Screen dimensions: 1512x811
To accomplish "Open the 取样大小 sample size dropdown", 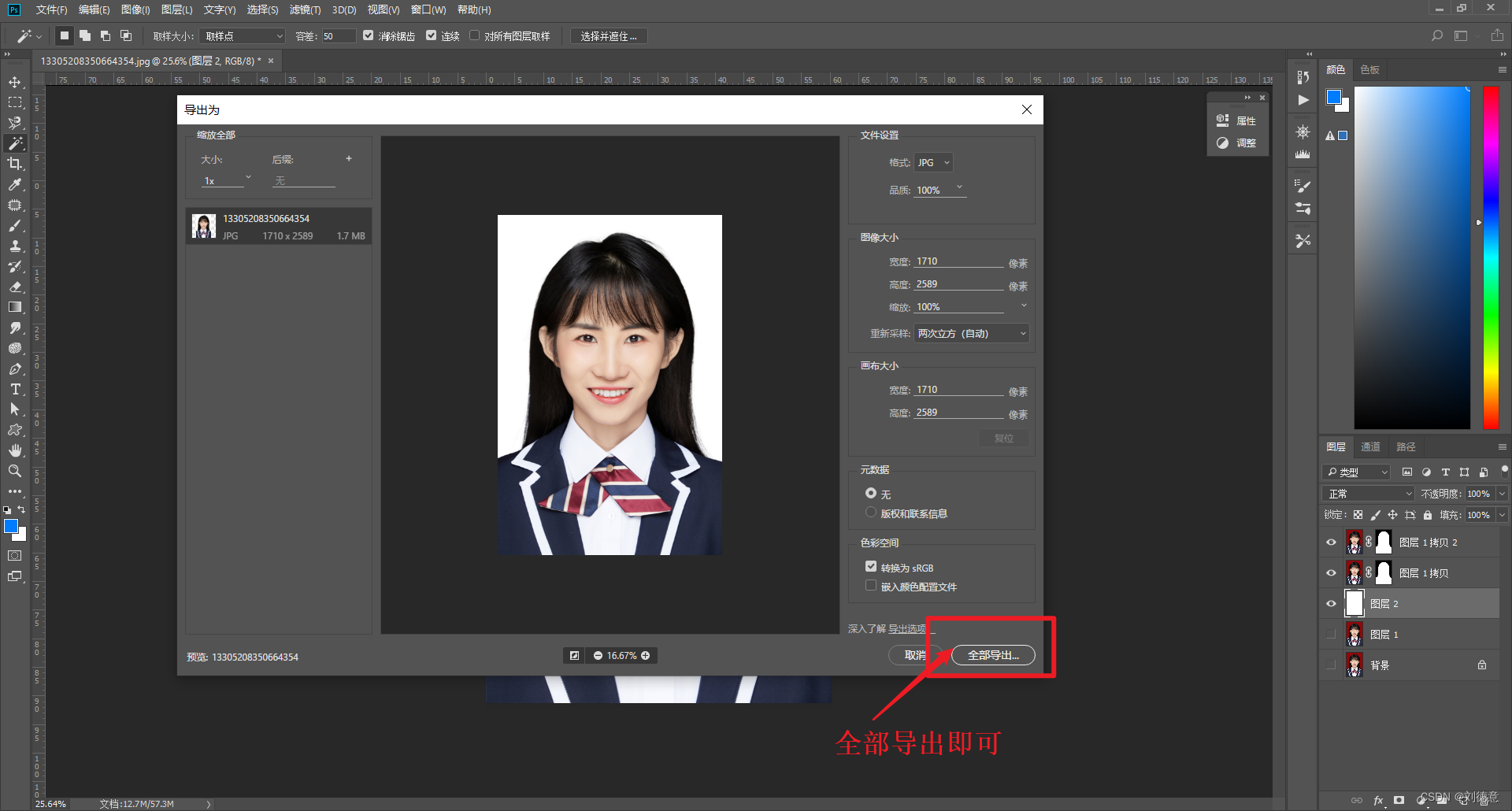I will (x=242, y=36).
